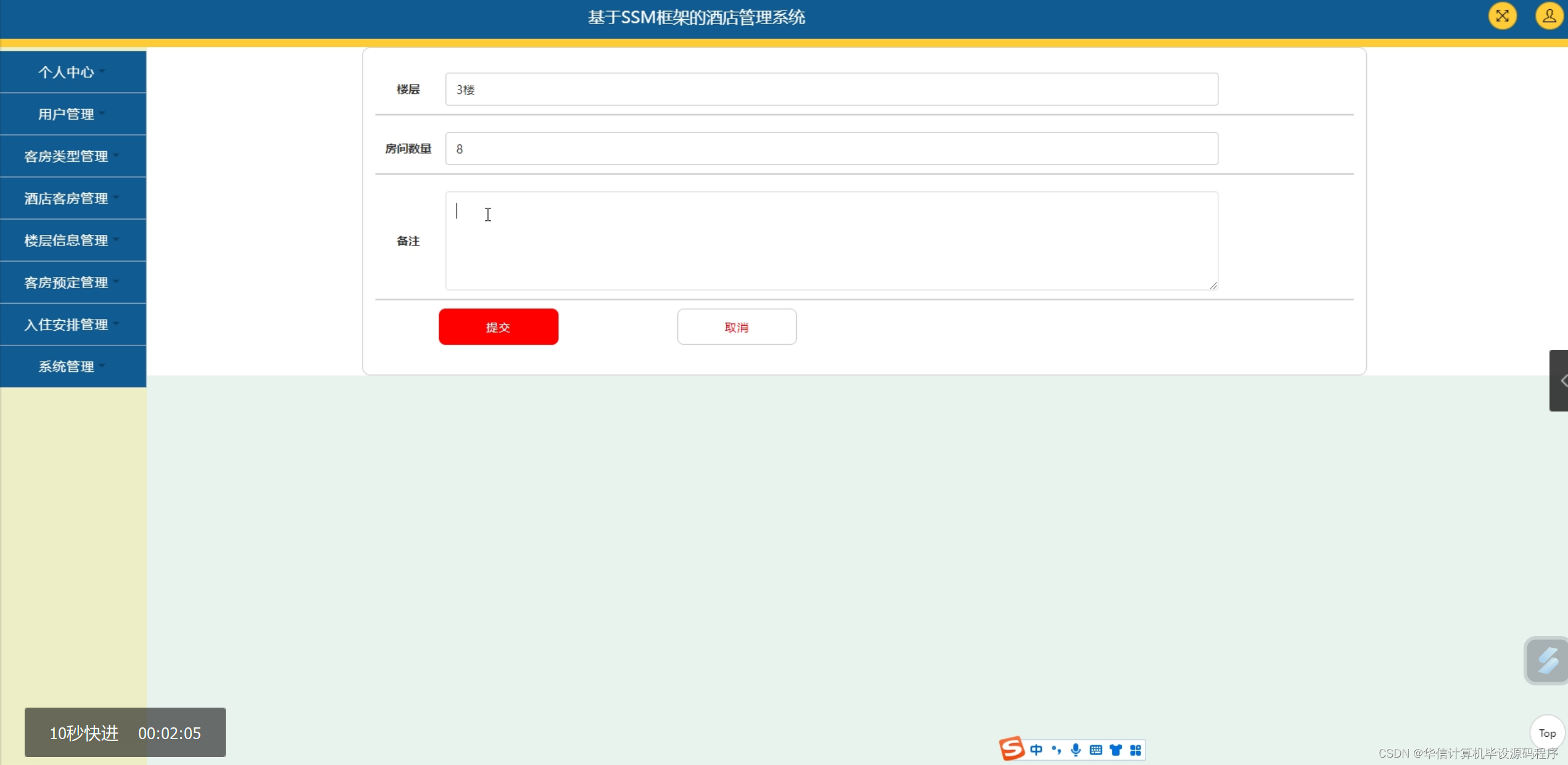Click the floating bird assistant icon
Image resolution: width=1568 pixels, height=765 pixels.
pos(1546,661)
